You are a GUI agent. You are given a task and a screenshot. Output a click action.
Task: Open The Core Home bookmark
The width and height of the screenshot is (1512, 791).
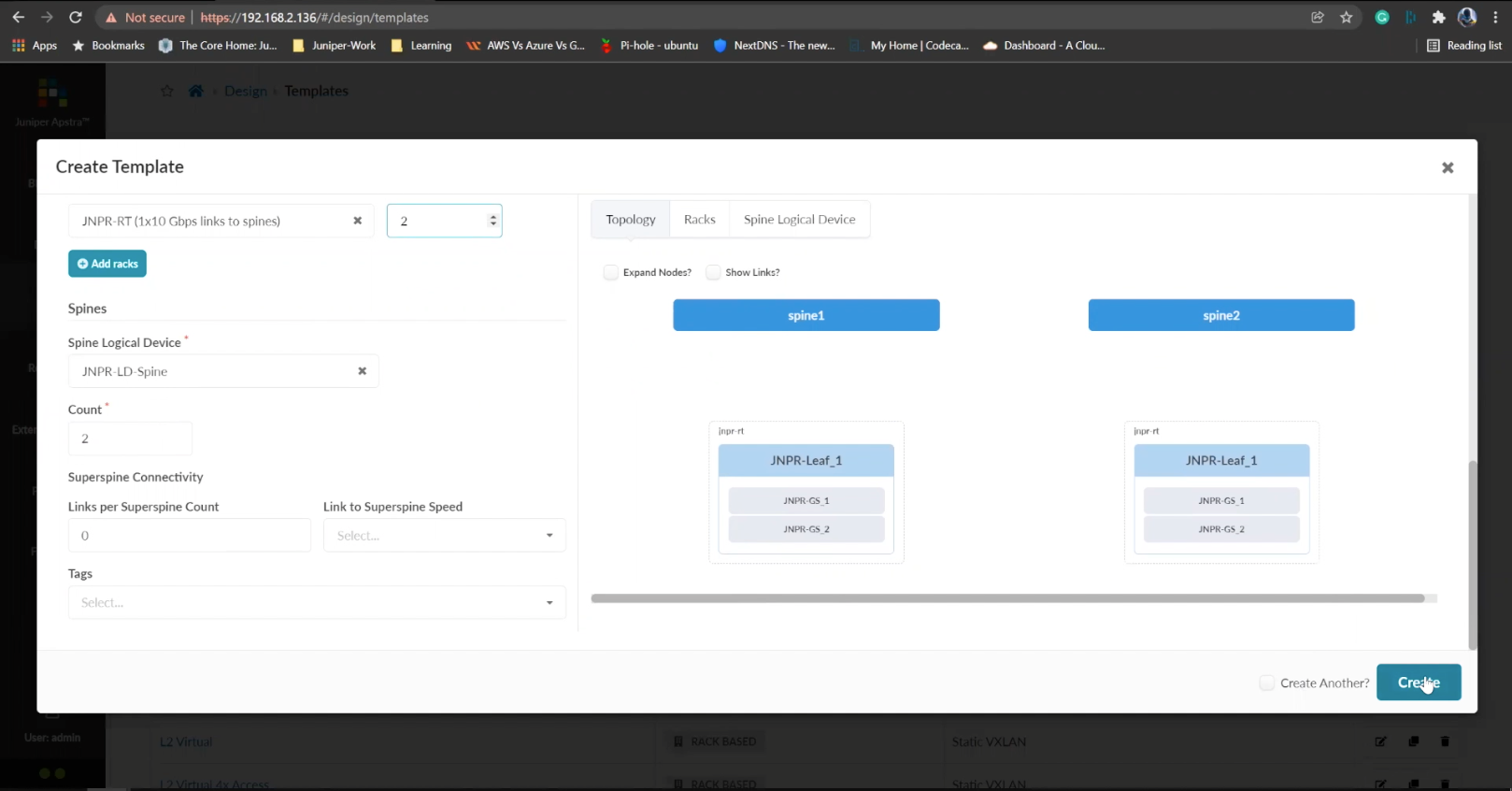218,45
